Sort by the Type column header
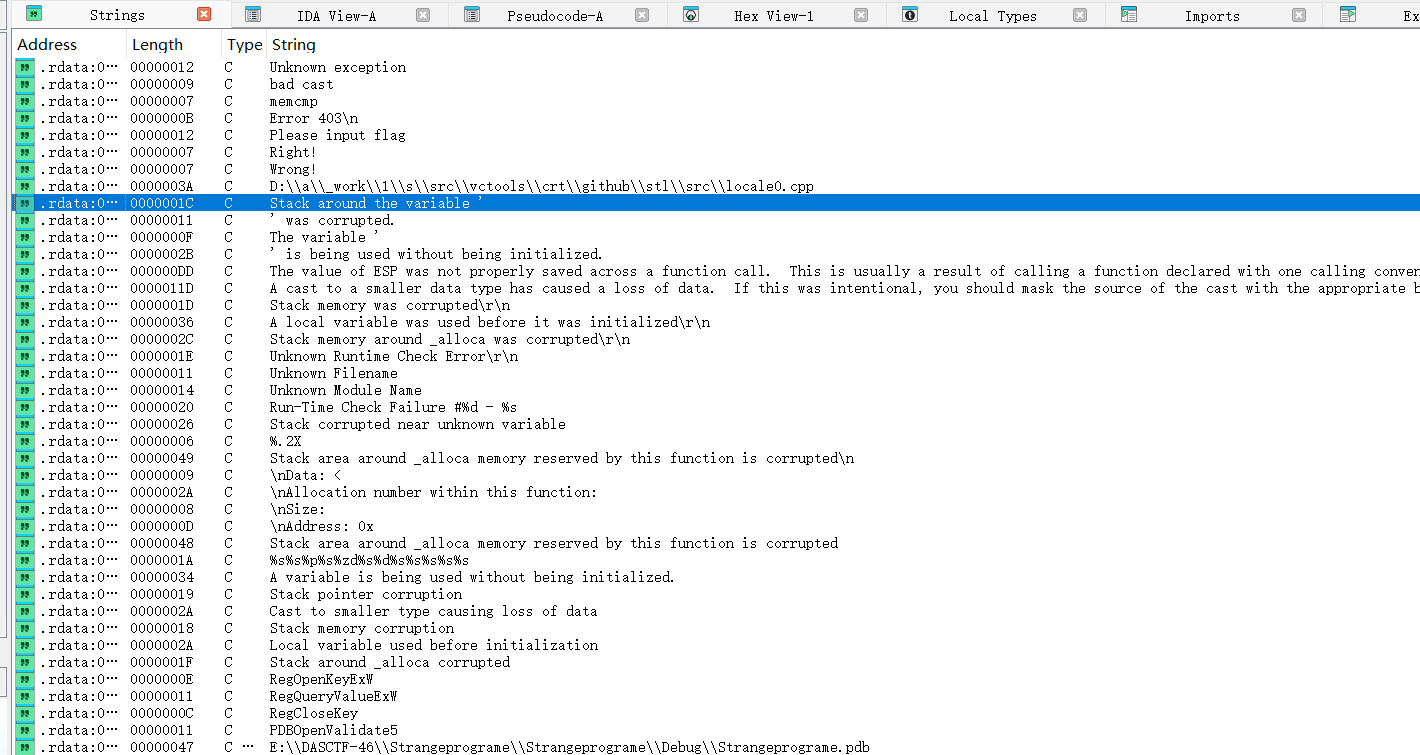1420x755 pixels. point(244,44)
